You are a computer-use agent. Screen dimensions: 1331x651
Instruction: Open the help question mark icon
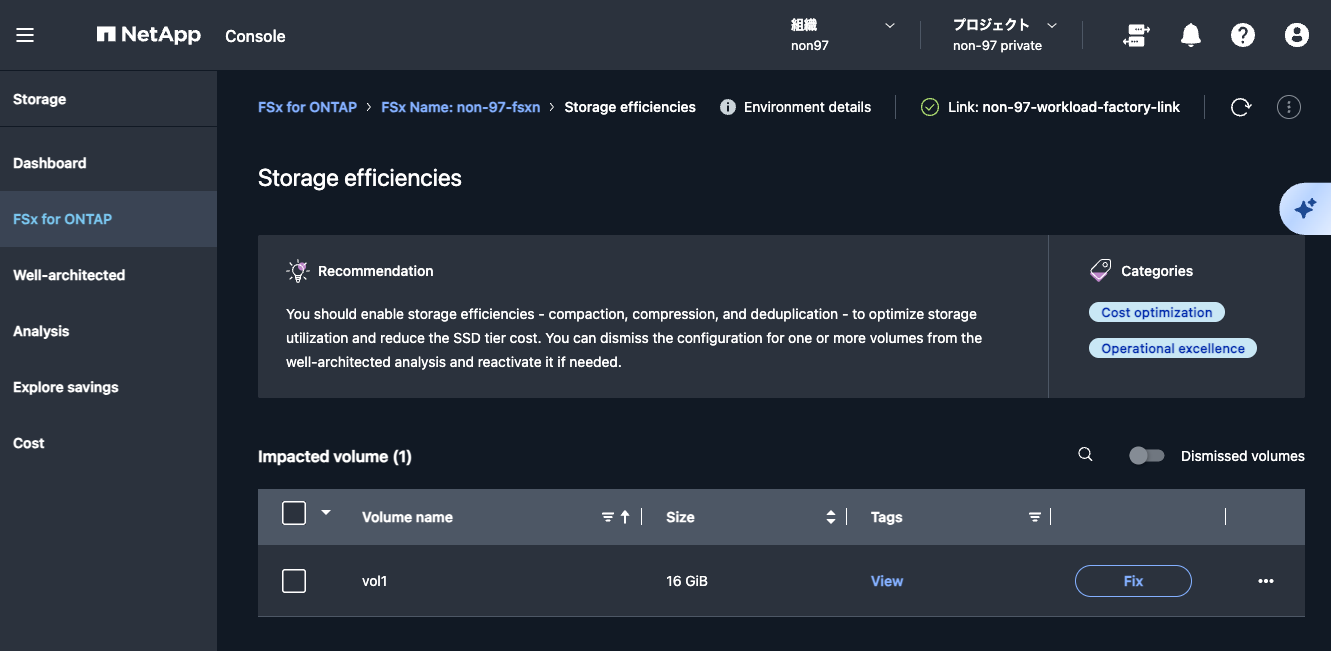tap(1243, 35)
